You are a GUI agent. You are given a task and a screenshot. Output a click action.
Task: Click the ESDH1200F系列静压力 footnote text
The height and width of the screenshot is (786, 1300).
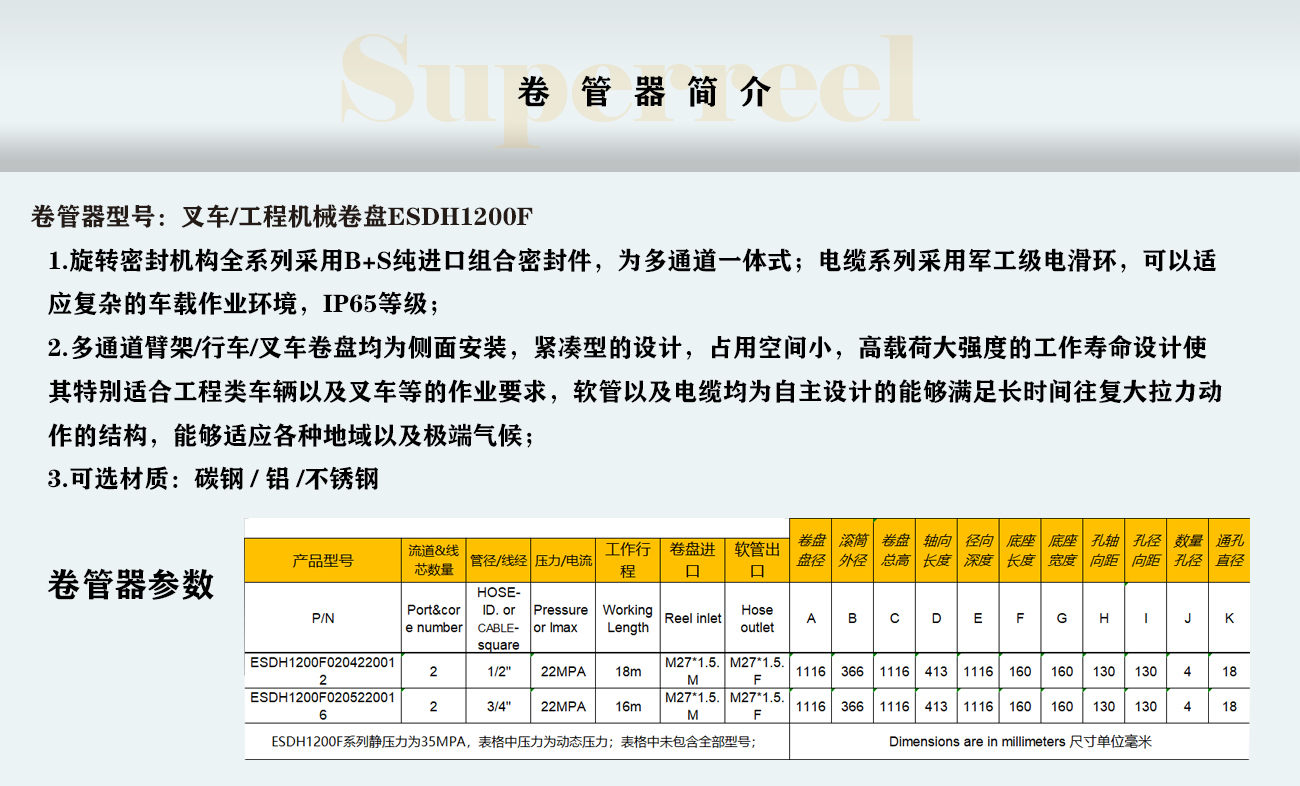coord(514,742)
